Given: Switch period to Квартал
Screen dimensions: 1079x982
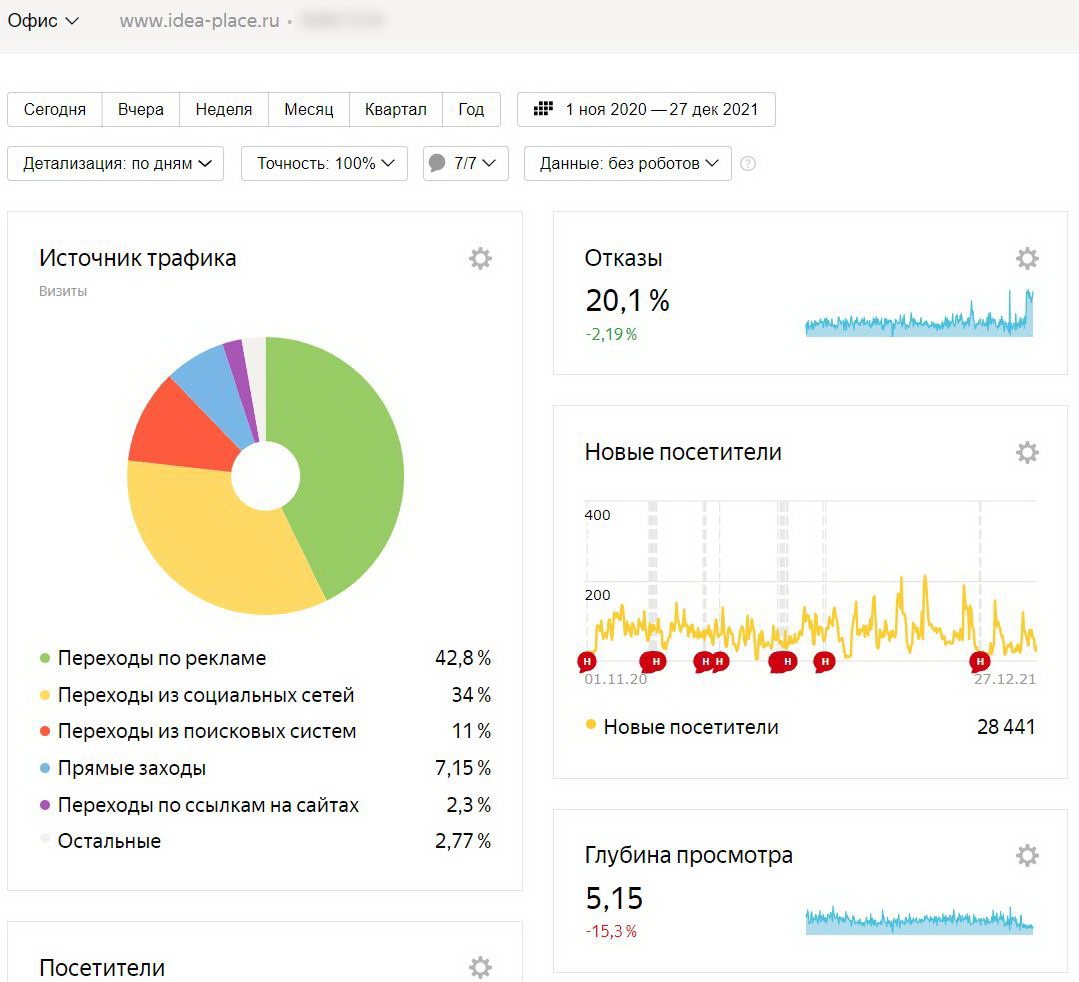Looking at the screenshot, I should pos(396,109).
